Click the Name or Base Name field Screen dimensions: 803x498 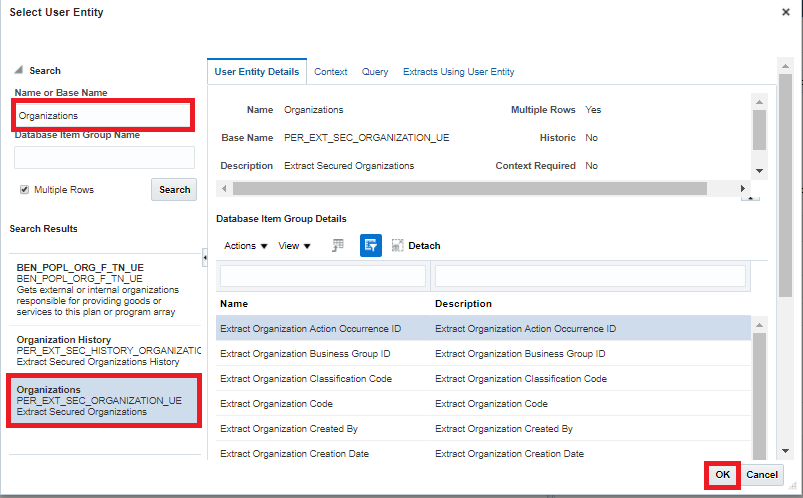tap(104, 115)
